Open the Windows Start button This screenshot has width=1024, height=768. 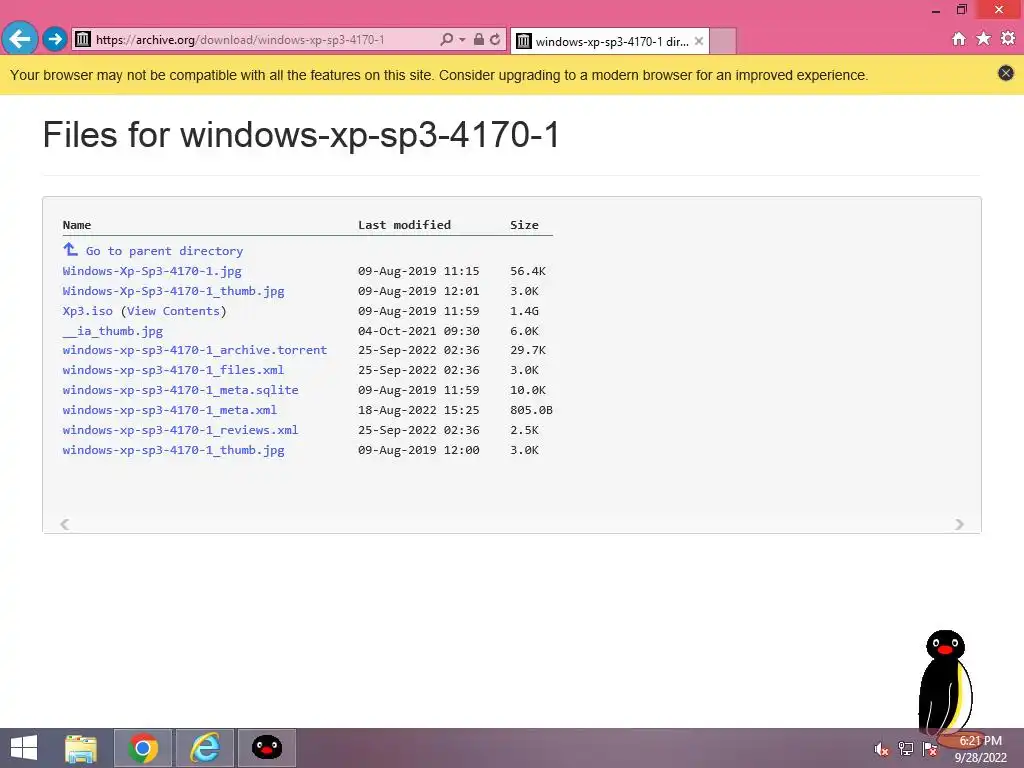[24, 748]
